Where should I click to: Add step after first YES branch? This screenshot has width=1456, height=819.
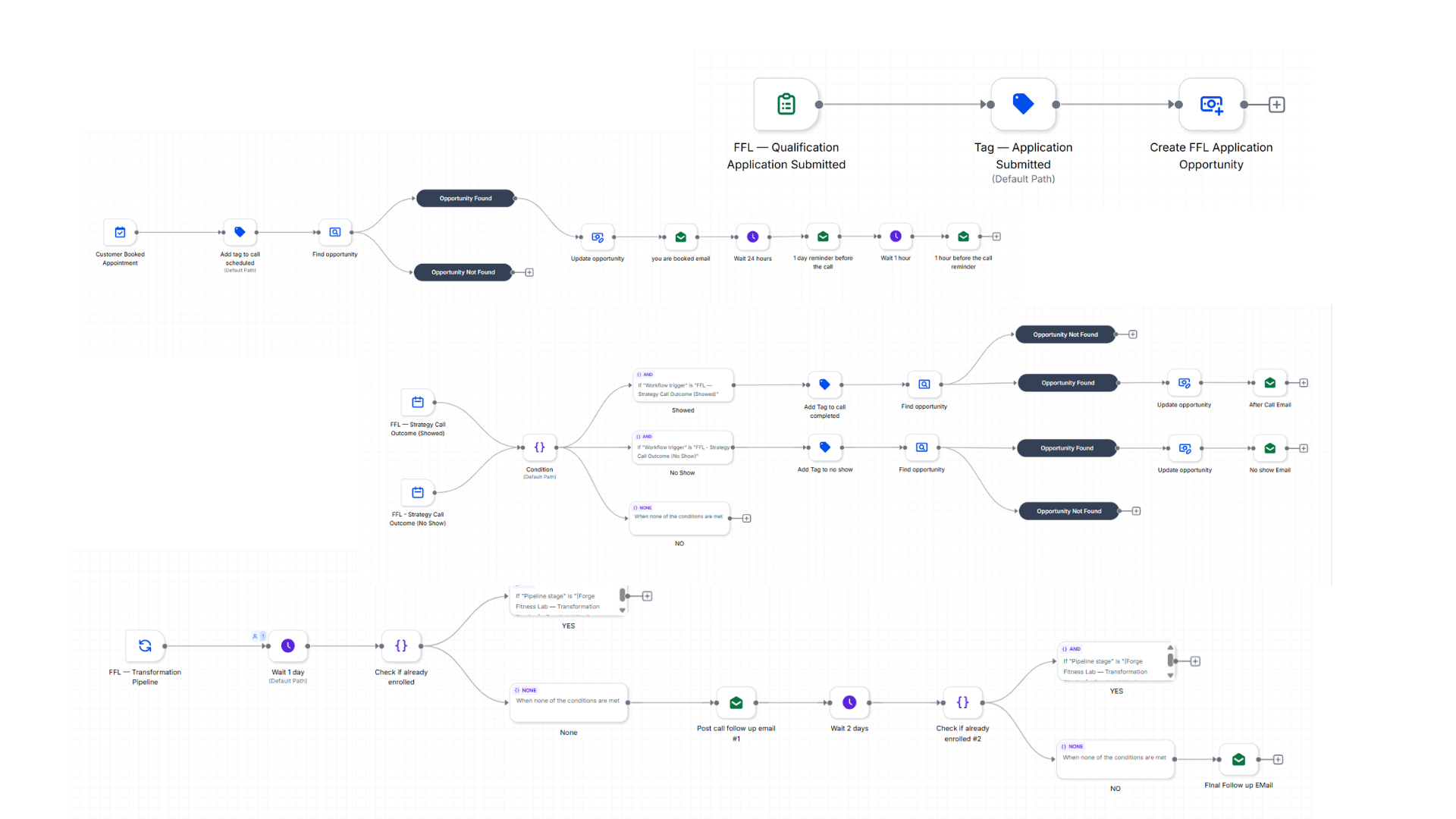coord(648,596)
